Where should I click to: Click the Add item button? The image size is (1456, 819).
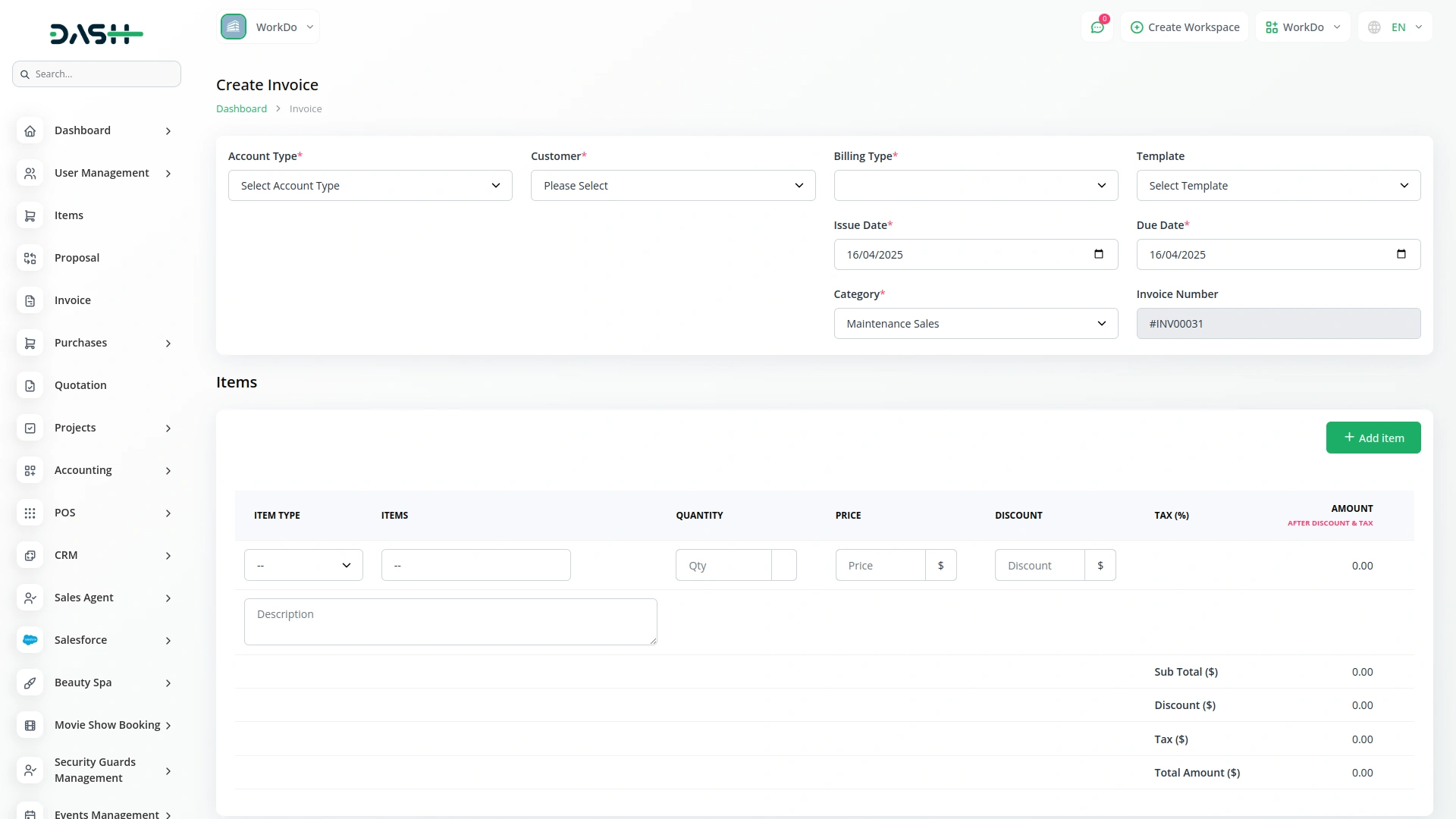(x=1373, y=438)
